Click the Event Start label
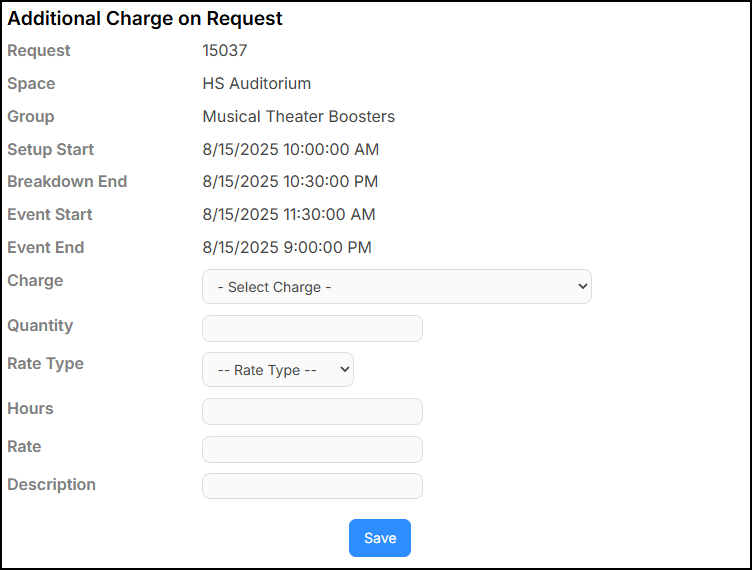This screenshot has width=752, height=570. coord(50,215)
